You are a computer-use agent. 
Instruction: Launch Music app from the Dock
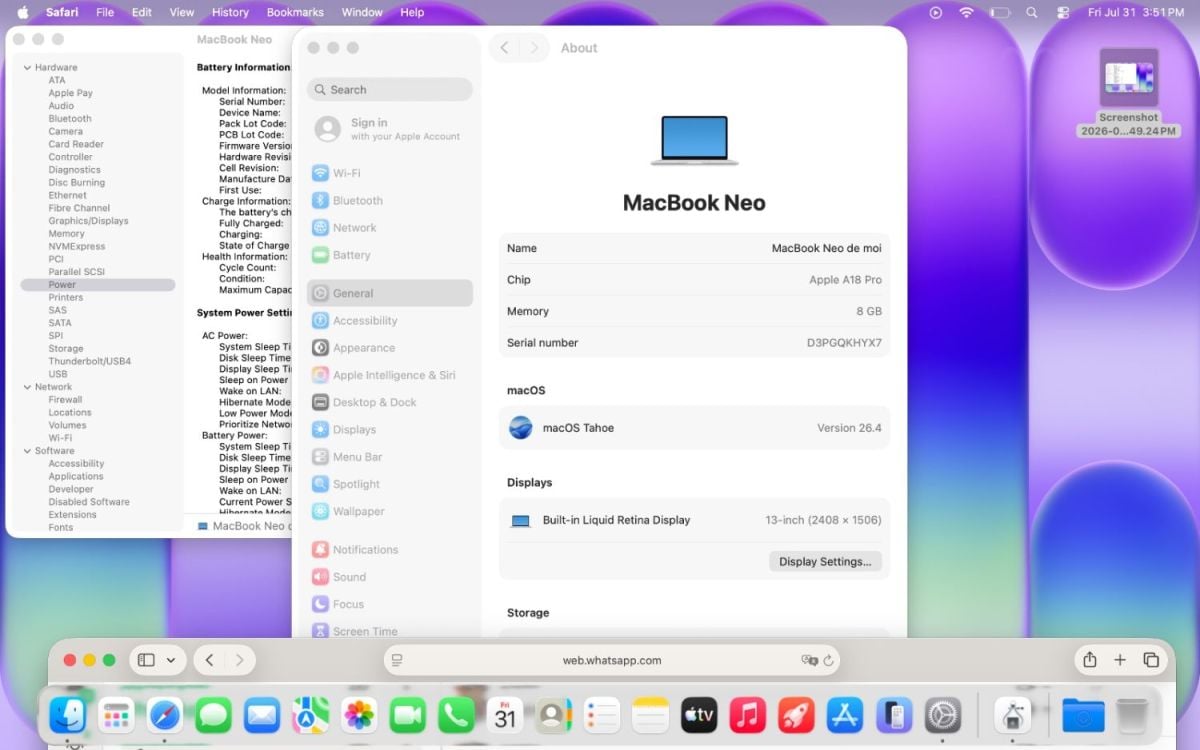click(x=748, y=715)
